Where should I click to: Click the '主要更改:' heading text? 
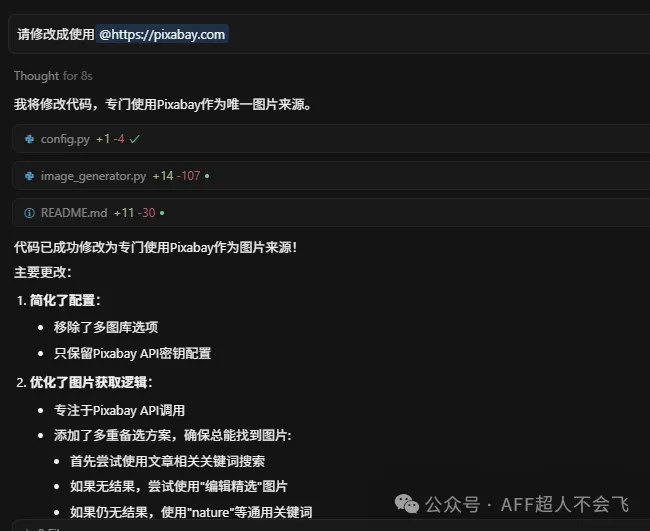pos(43,272)
